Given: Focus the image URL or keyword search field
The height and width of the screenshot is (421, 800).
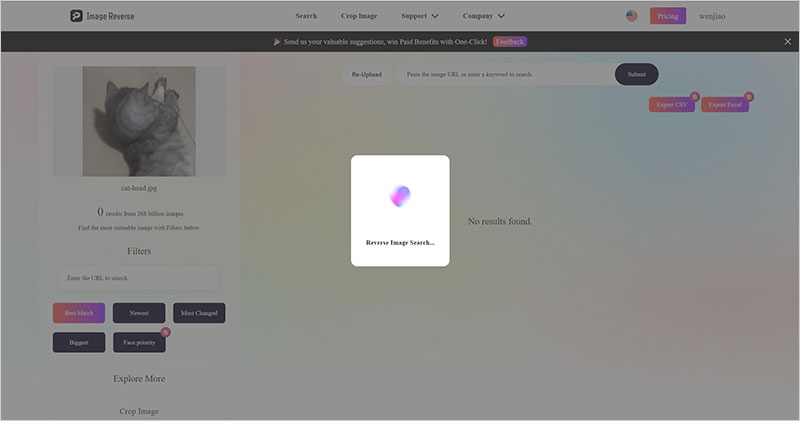Looking at the screenshot, I should (x=506, y=75).
